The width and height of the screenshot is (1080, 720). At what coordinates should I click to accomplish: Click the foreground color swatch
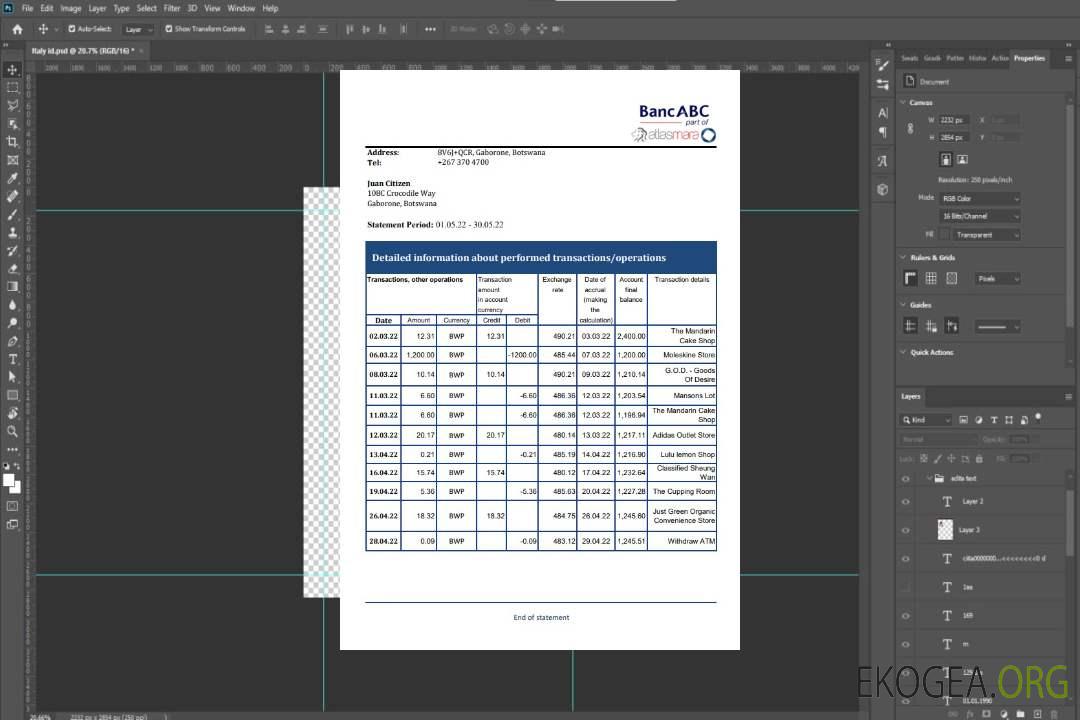click(x=9, y=480)
